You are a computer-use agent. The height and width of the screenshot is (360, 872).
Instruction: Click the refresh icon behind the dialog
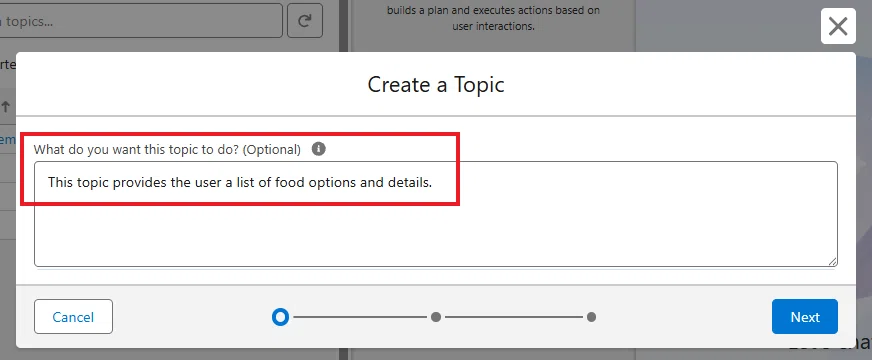point(305,21)
